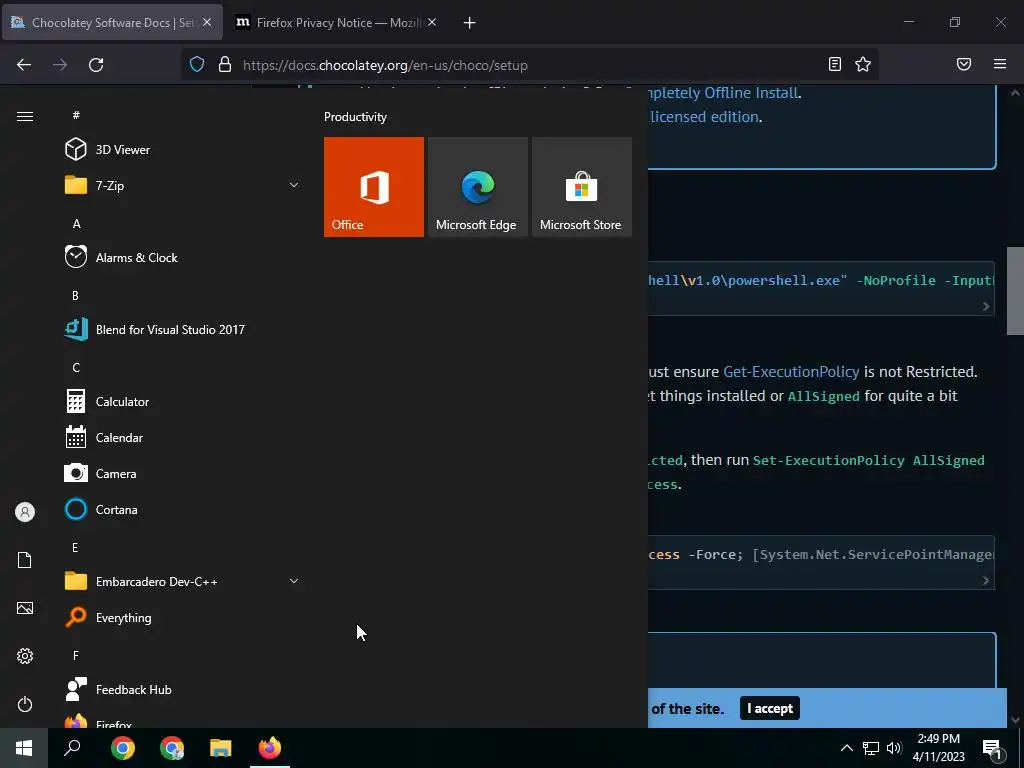Screen dimensions: 1024x768
Task: Close the Chocolatey Software Docs tab
Action: point(207,22)
